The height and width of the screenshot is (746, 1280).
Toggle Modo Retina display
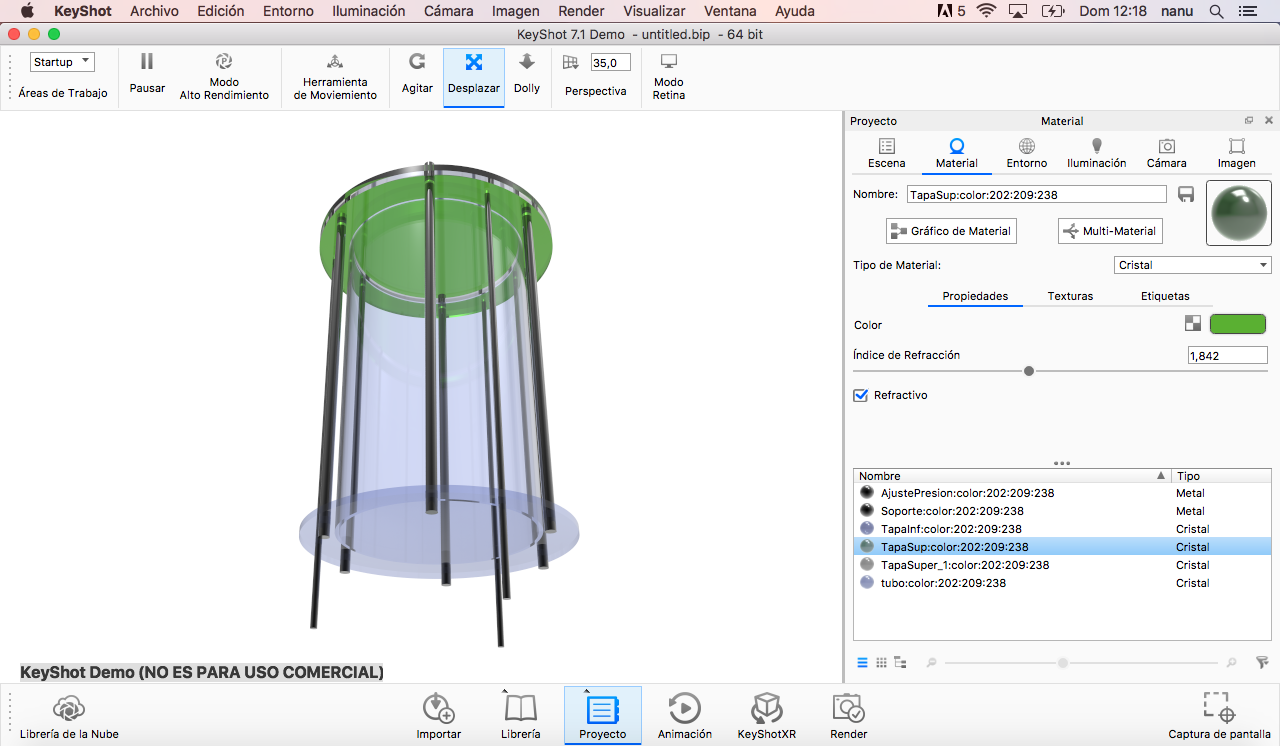(669, 63)
